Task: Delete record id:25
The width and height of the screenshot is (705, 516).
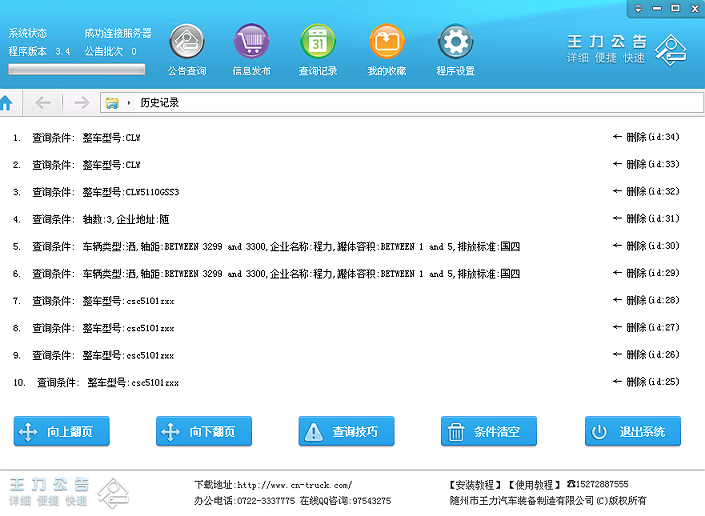Action: (646, 382)
